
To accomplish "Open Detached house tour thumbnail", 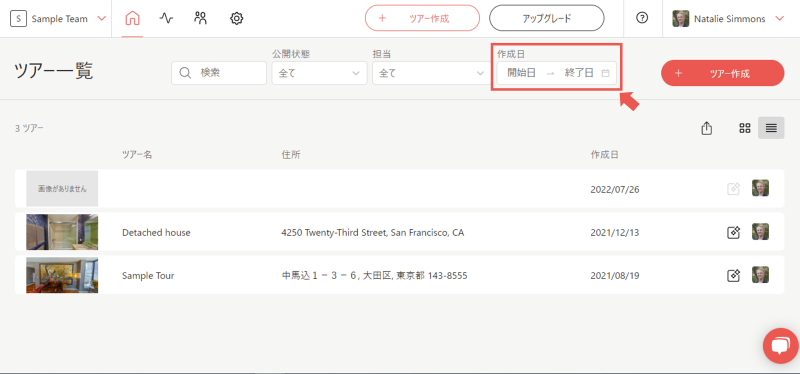I will (62, 232).
